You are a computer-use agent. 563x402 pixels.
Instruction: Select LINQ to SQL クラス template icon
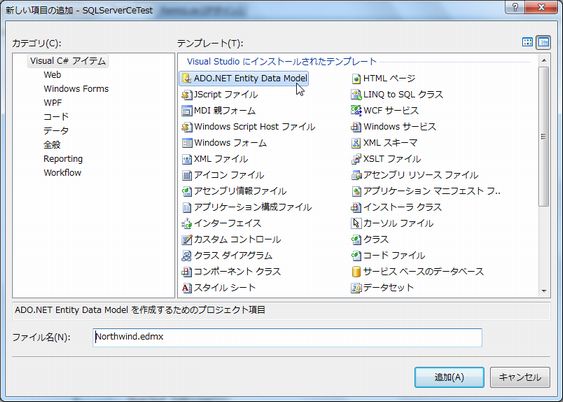tap(356, 94)
